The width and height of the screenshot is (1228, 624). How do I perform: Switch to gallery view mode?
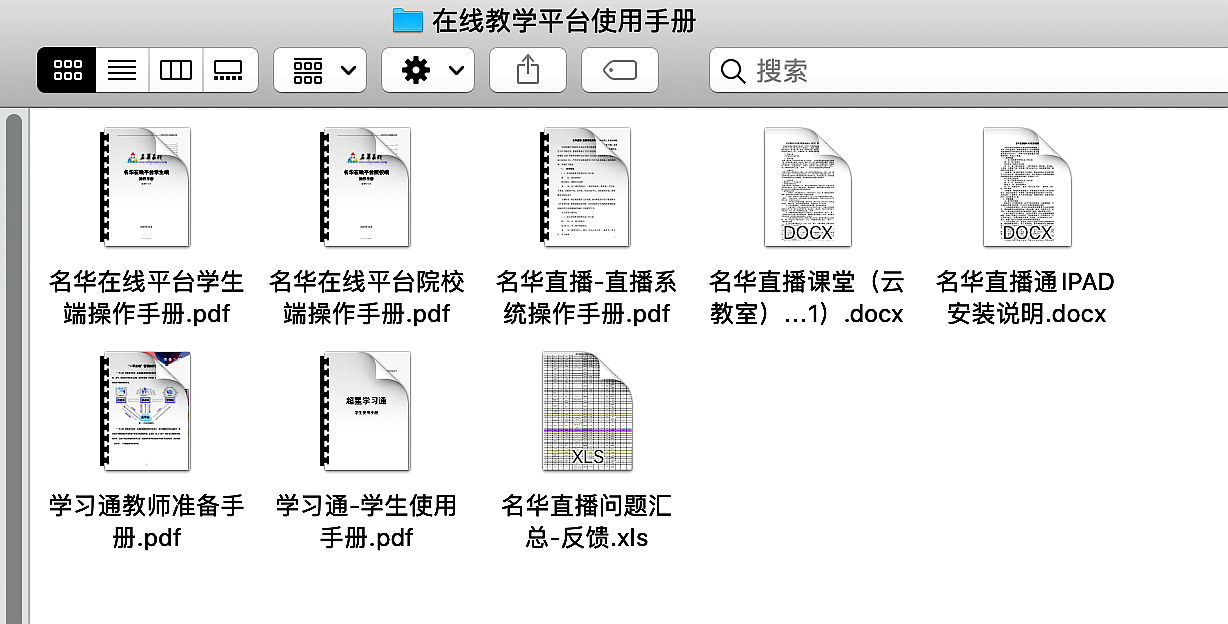tap(230, 71)
